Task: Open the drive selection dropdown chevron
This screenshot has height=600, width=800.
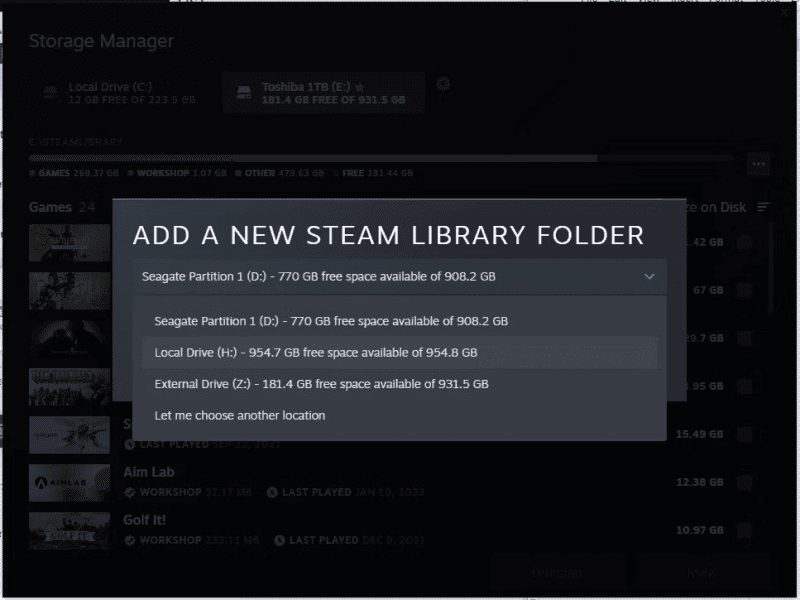Action: pyautogui.click(x=649, y=277)
